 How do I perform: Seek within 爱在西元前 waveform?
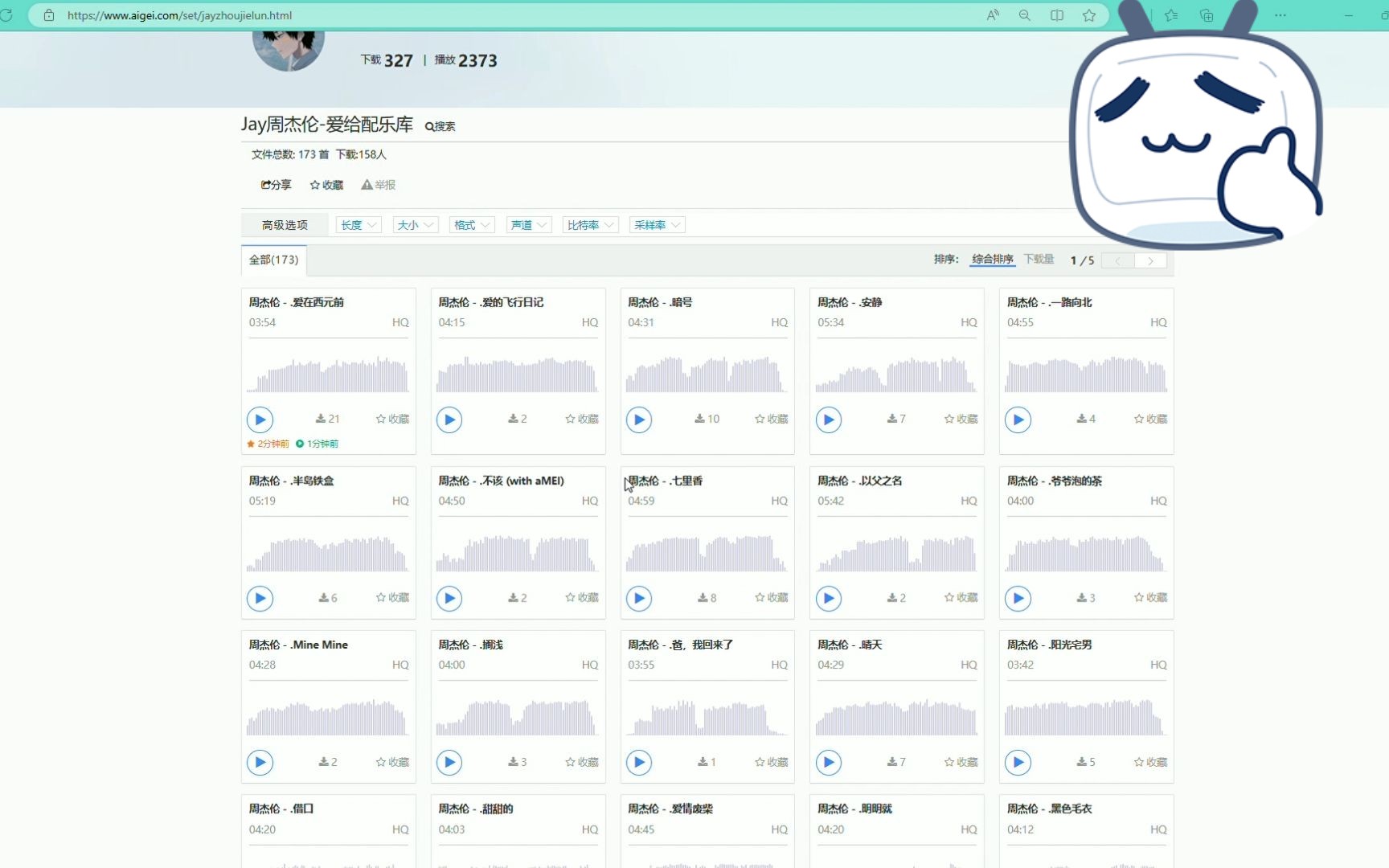[328, 374]
